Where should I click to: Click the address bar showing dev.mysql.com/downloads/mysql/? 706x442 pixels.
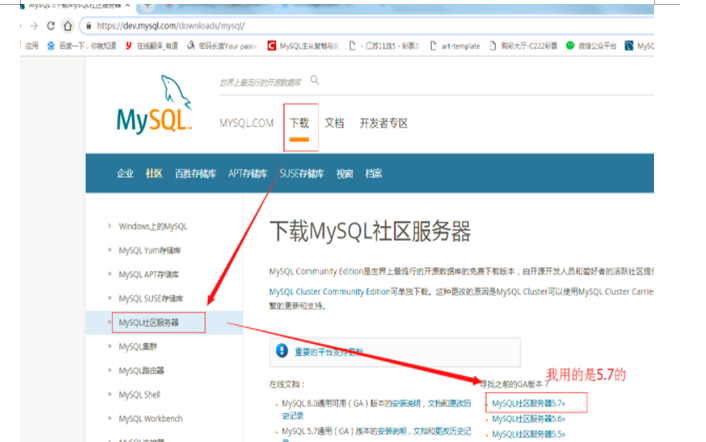367,26
